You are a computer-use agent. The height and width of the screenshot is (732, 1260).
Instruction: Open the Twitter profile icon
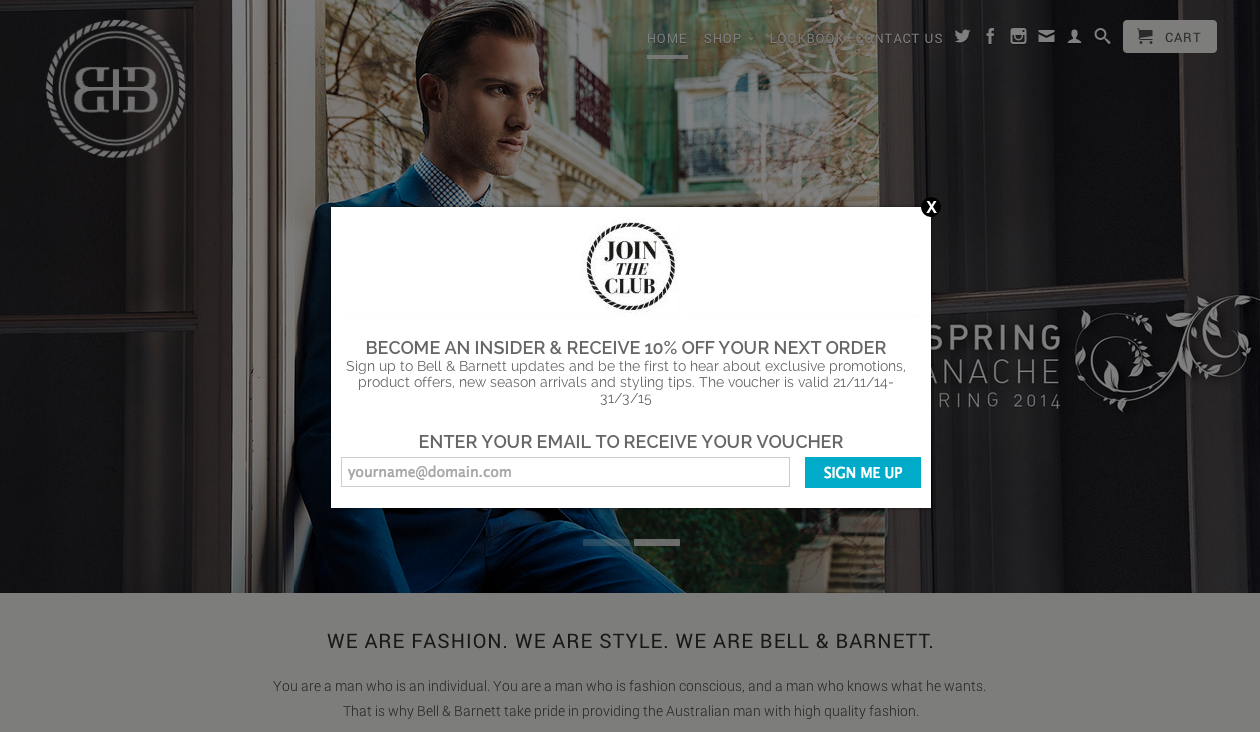962,37
